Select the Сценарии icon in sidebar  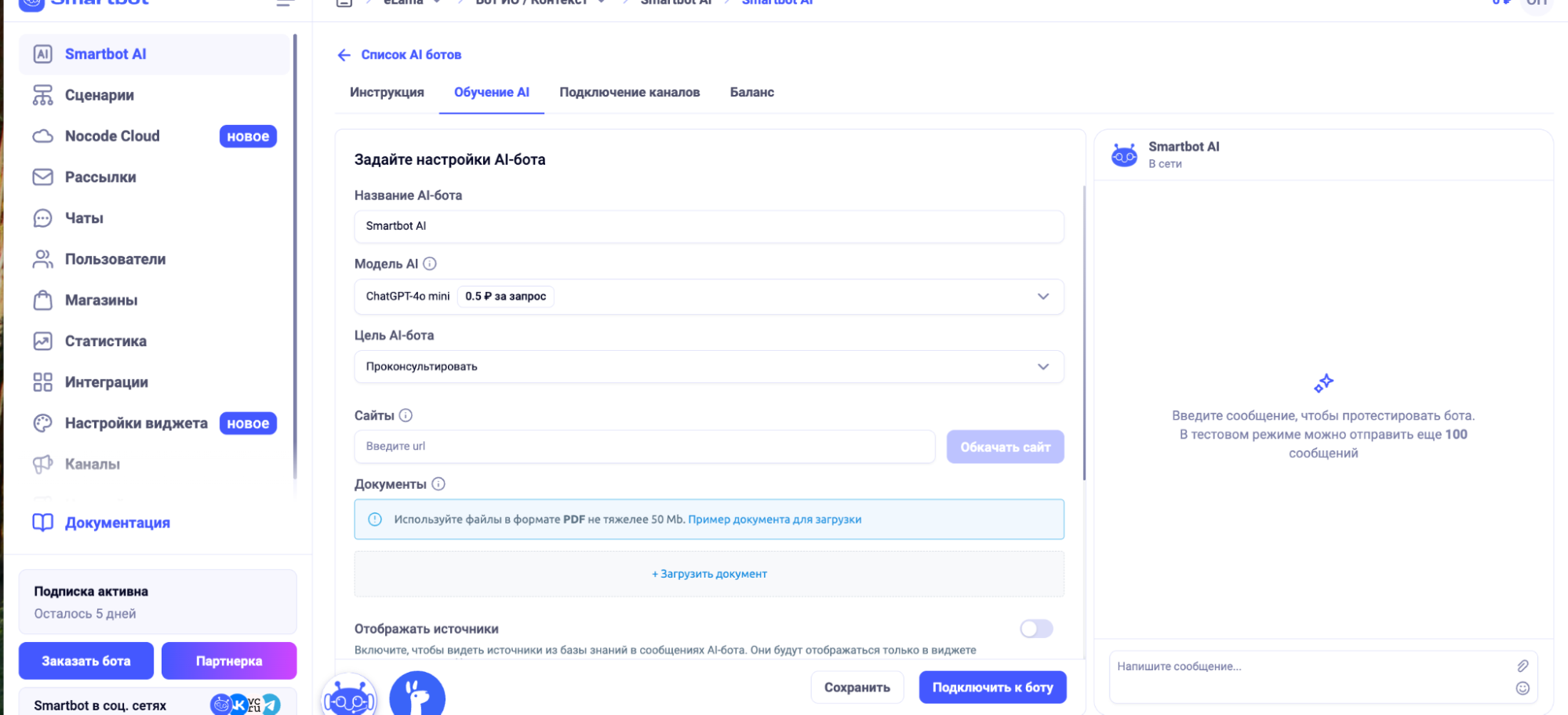coord(43,95)
